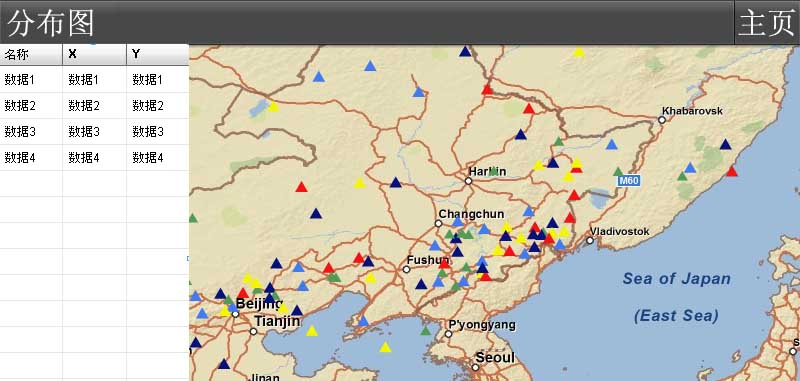800x381 pixels.
Task: Click the 数据4 cell in Y column
Action: pyautogui.click(x=158, y=158)
